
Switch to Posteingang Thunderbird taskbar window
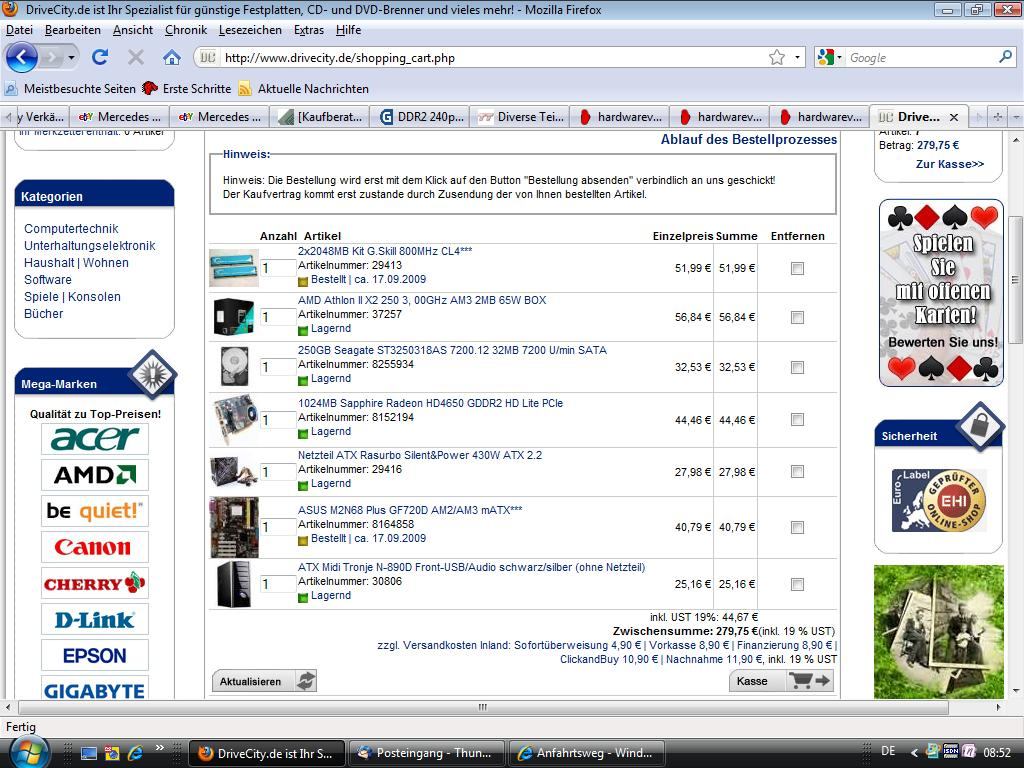pyautogui.click(x=426, y=753)
